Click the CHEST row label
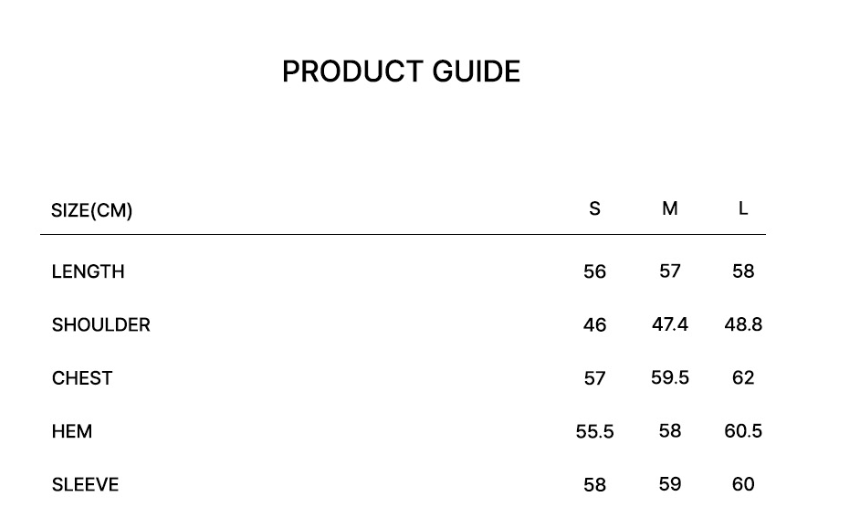Viewport: 845px width, 523px height. (82, 378)
